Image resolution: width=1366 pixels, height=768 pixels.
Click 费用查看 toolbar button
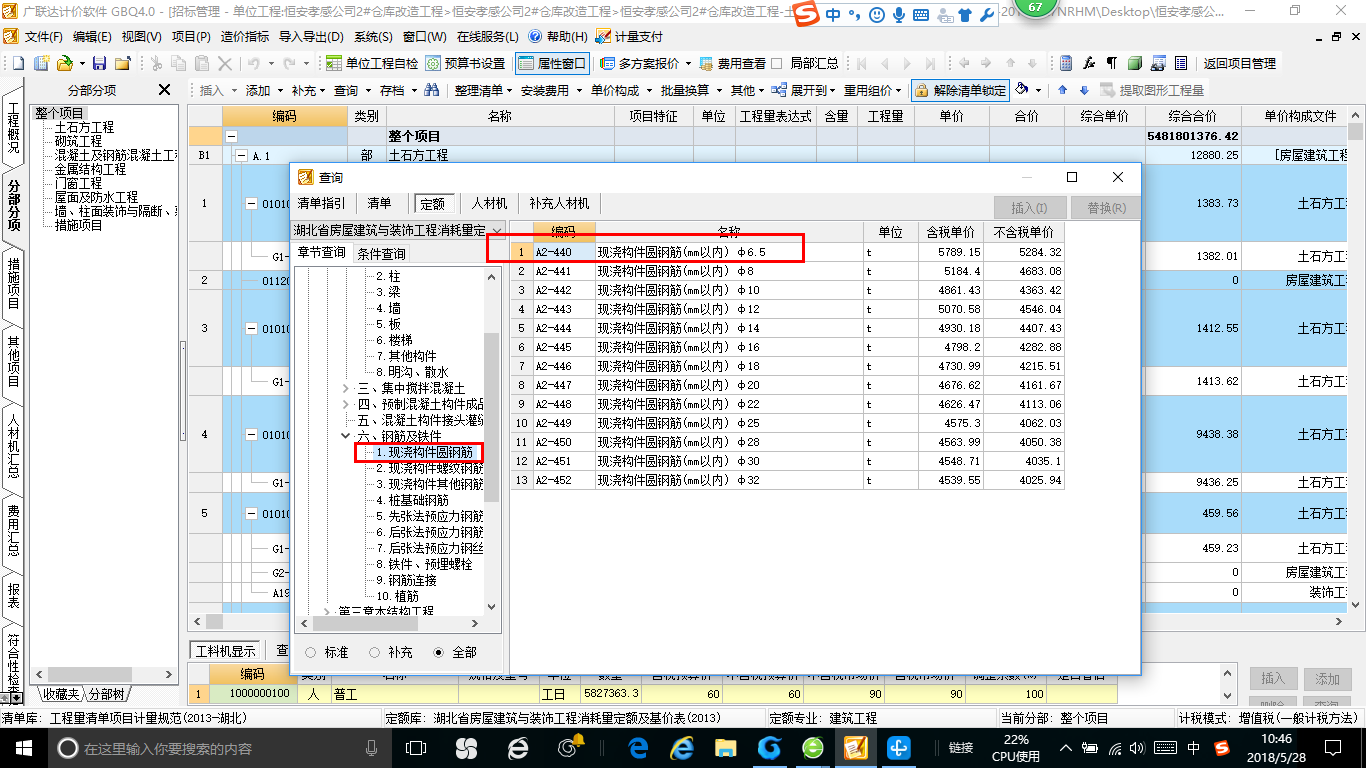click(x=733, y=63)
